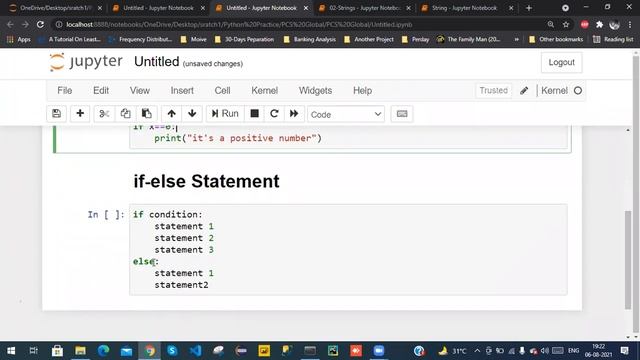Open Zoom from taskbar
The image size is (640, 360).
coord(379,351)
